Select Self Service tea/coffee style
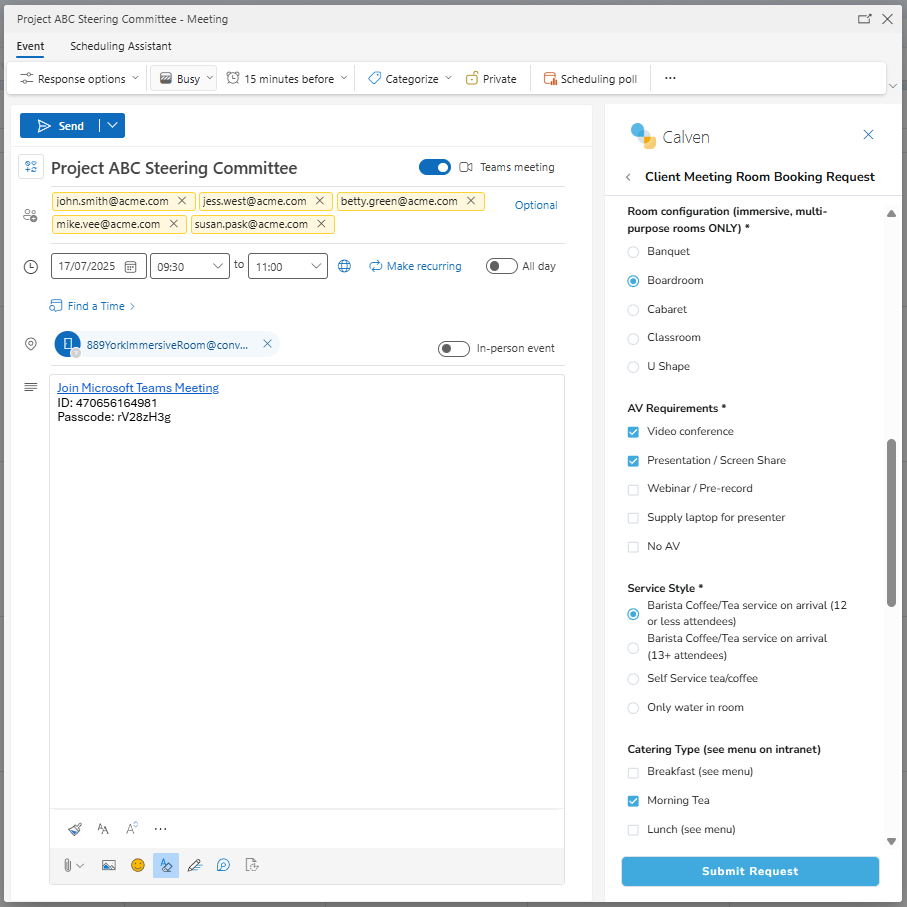This screenshot has width=907, height=907. tap(633, 679)
